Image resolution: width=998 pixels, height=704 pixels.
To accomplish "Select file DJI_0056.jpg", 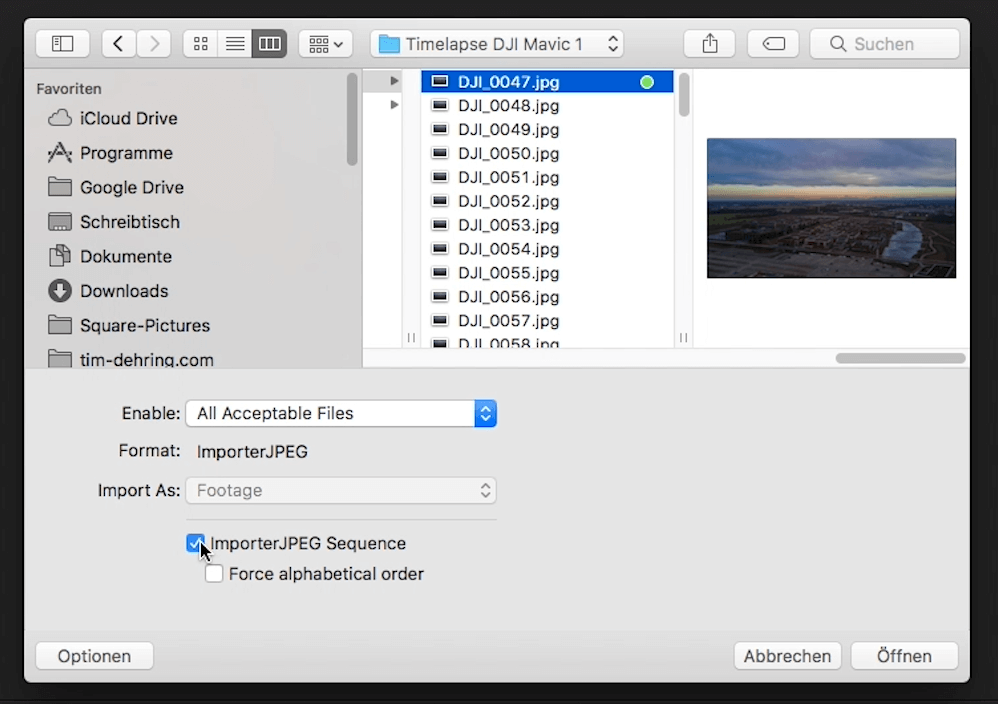I will coord(547,297).
